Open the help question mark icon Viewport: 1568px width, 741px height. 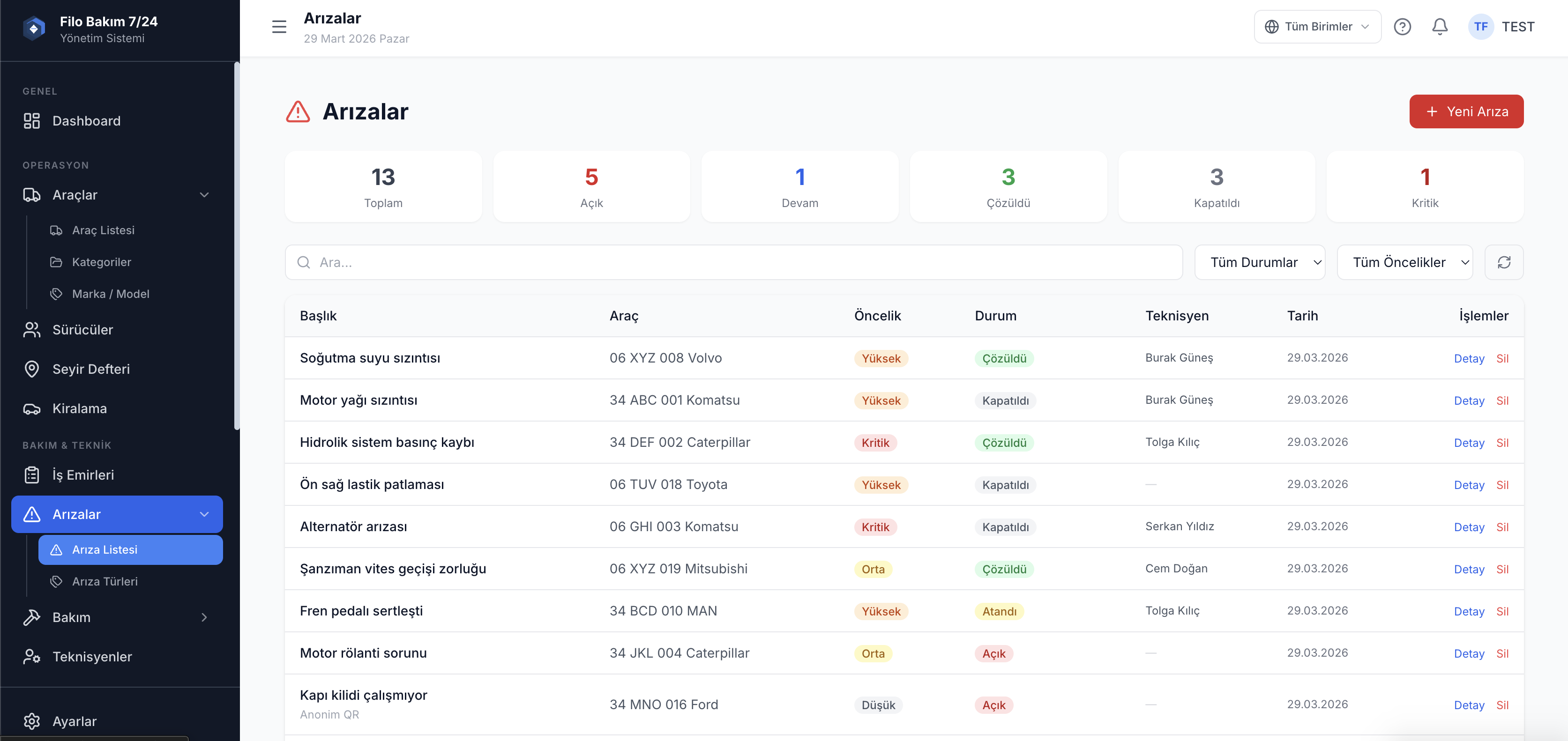click(1402, 27)
